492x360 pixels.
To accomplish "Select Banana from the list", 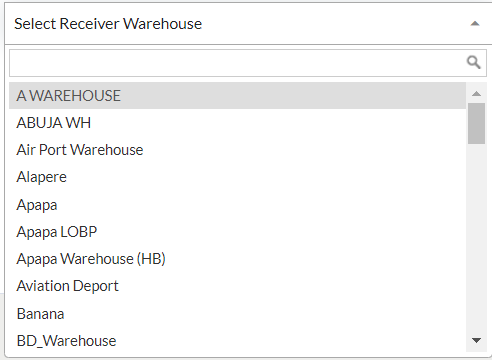I will (237, 314).
